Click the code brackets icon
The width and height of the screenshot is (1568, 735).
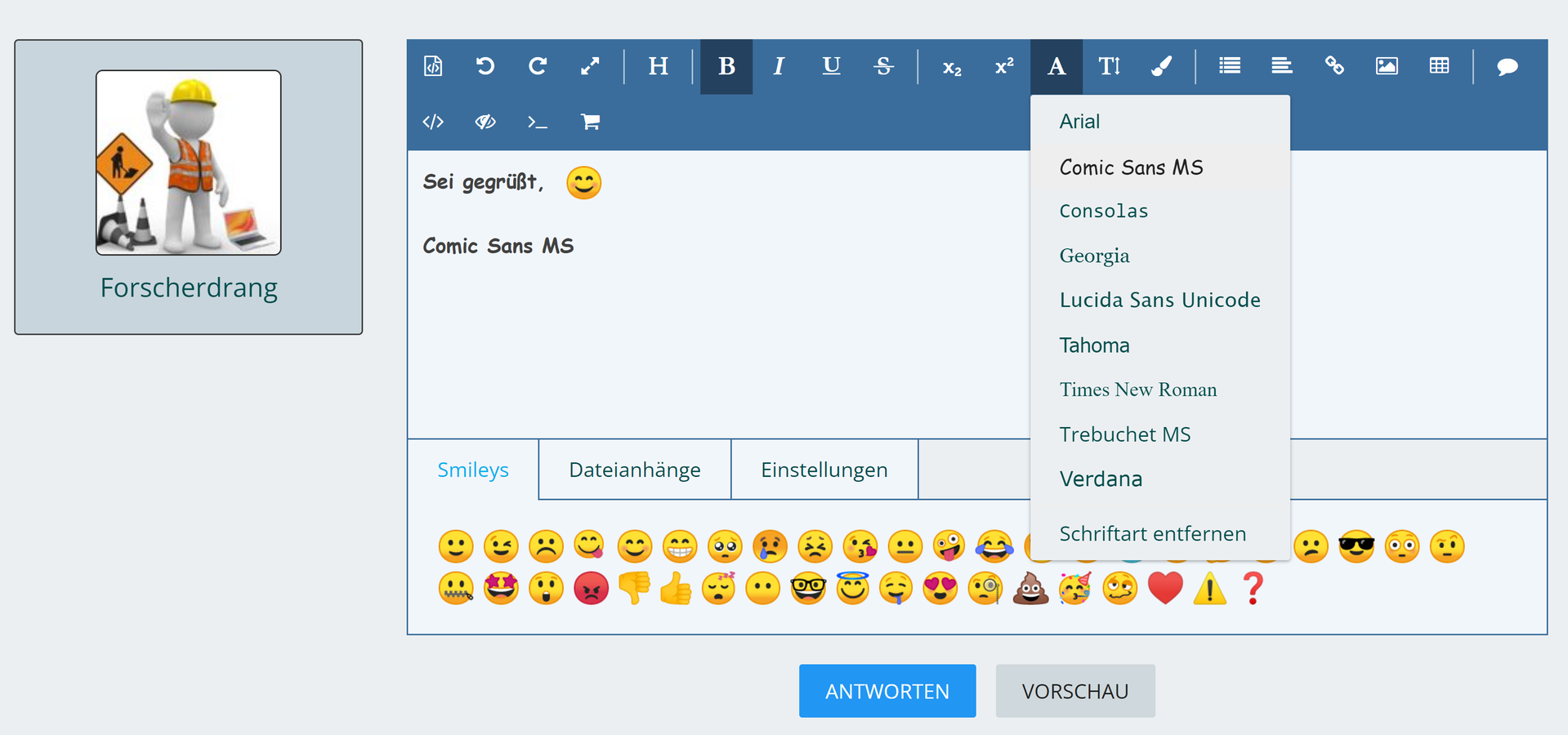pos(433,122)
